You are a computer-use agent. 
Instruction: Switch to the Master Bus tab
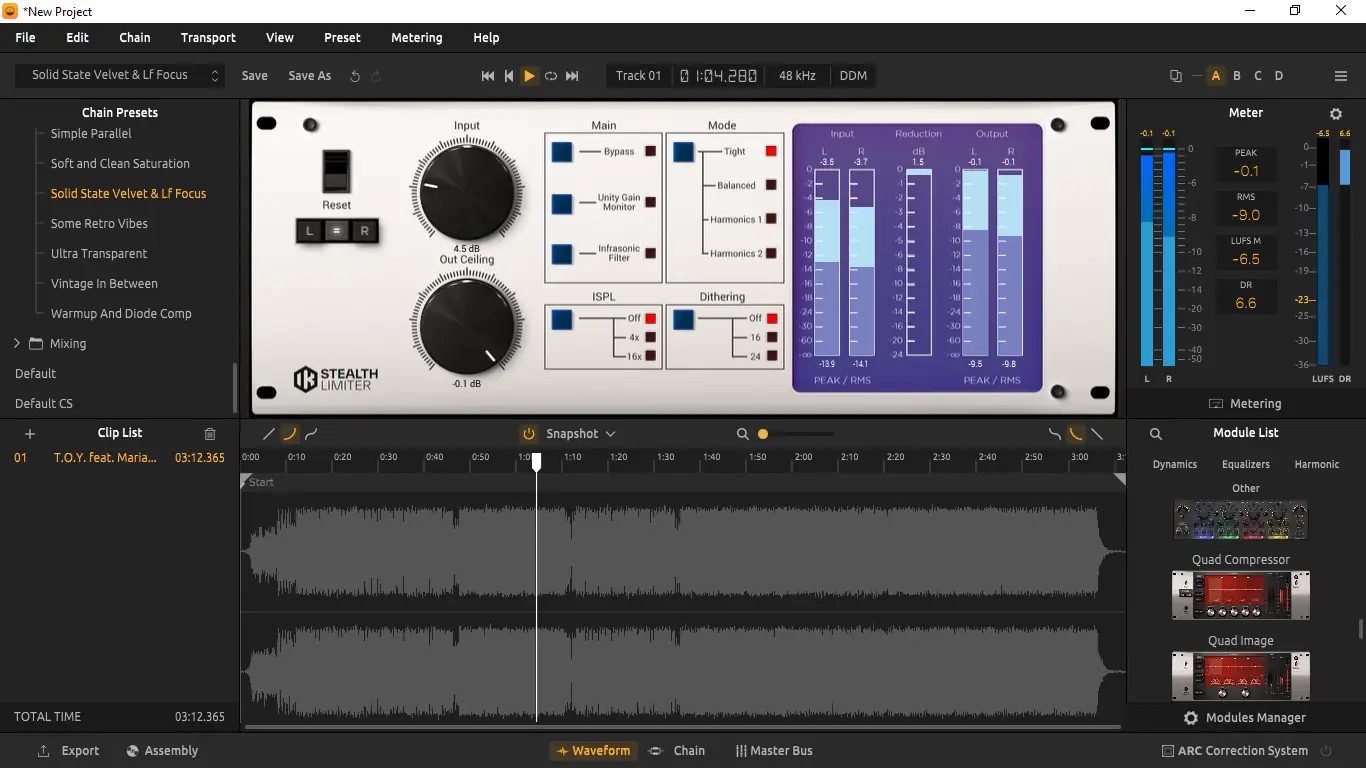coord(773,751)
